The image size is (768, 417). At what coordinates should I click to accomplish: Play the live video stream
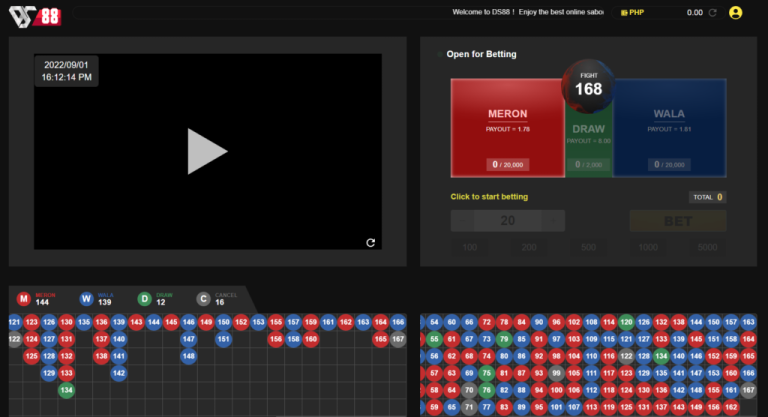click(x=207, y=151)
